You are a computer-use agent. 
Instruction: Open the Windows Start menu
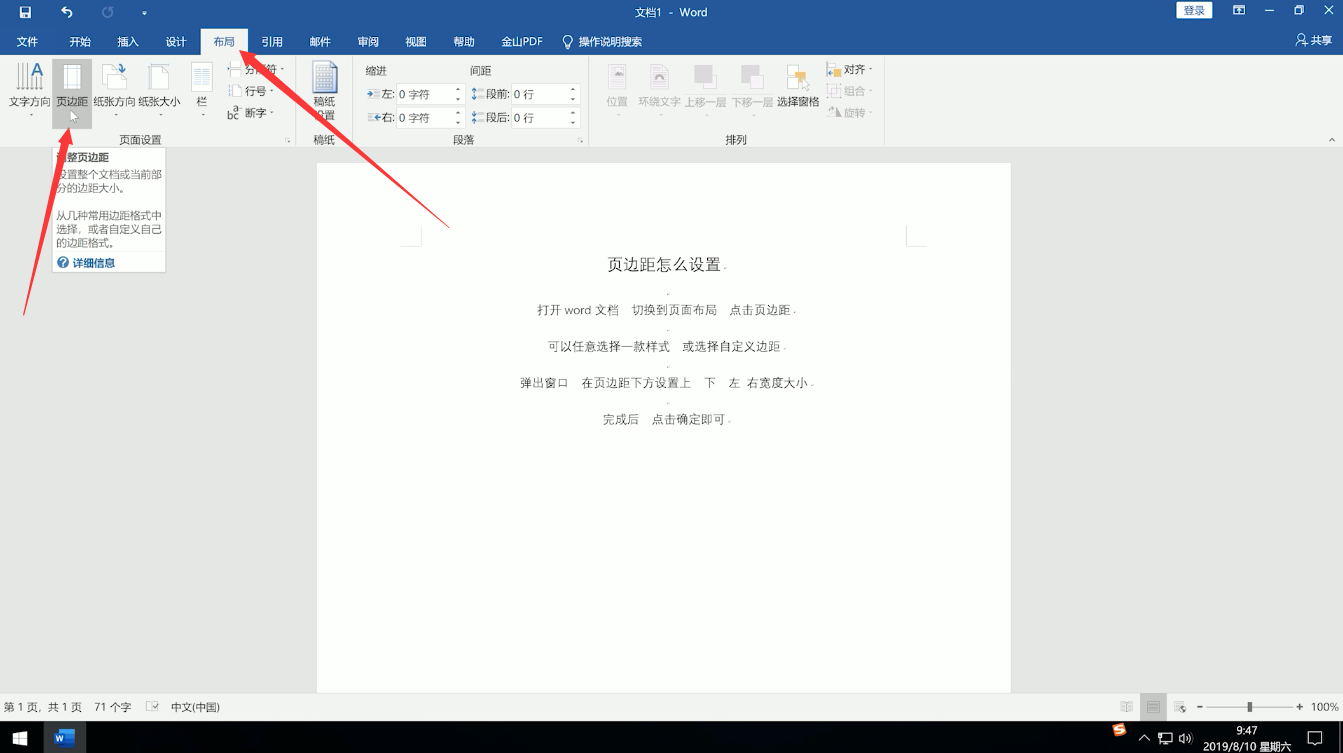click(x=20, y=738)
